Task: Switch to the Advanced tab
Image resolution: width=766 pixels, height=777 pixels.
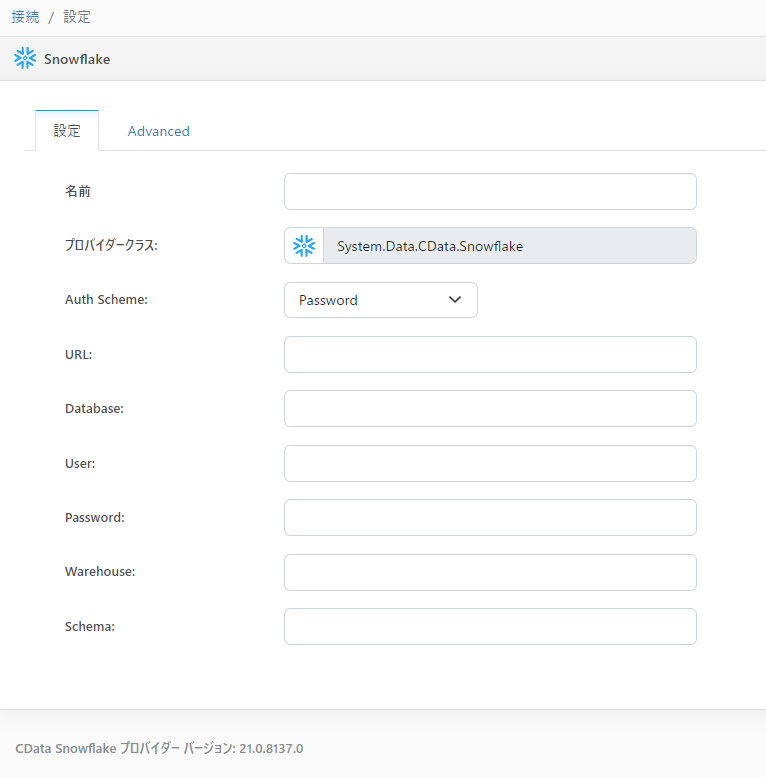Action: [x=159, y=131]
